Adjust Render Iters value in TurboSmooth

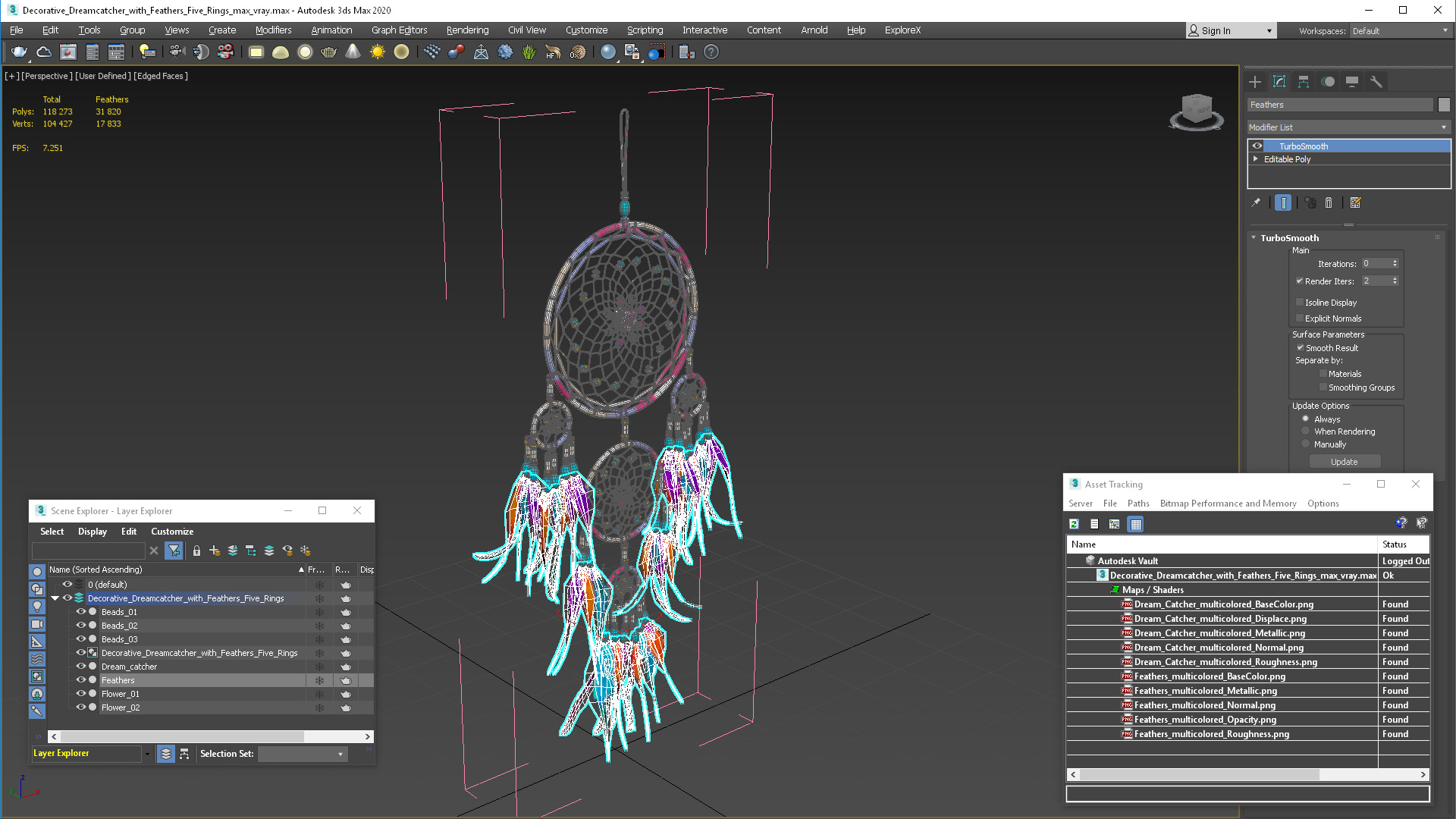click(x=1375, y=281)
